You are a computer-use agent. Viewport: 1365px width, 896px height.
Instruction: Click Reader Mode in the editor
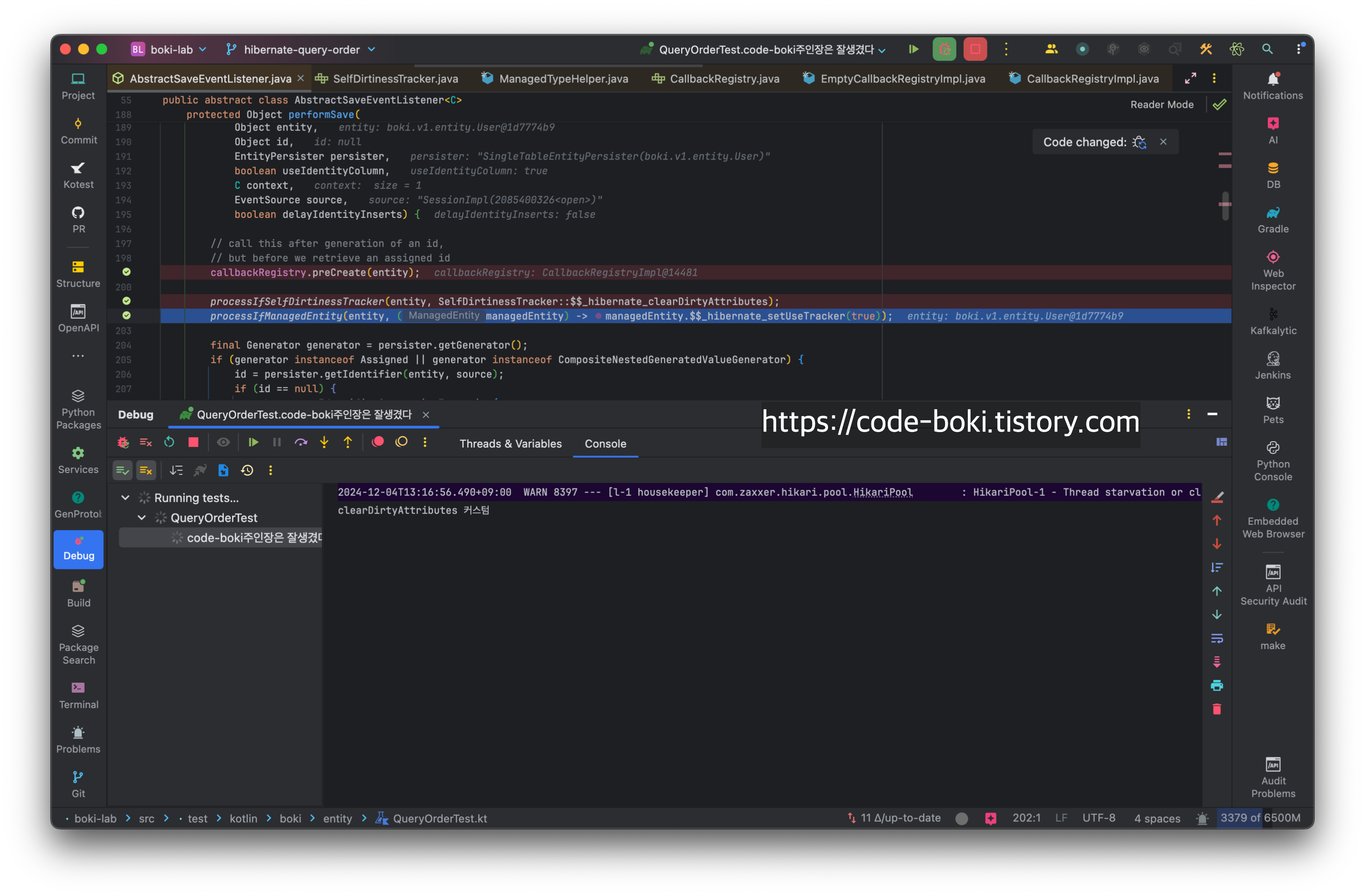pyautogui.click(x=1162, y=104)
